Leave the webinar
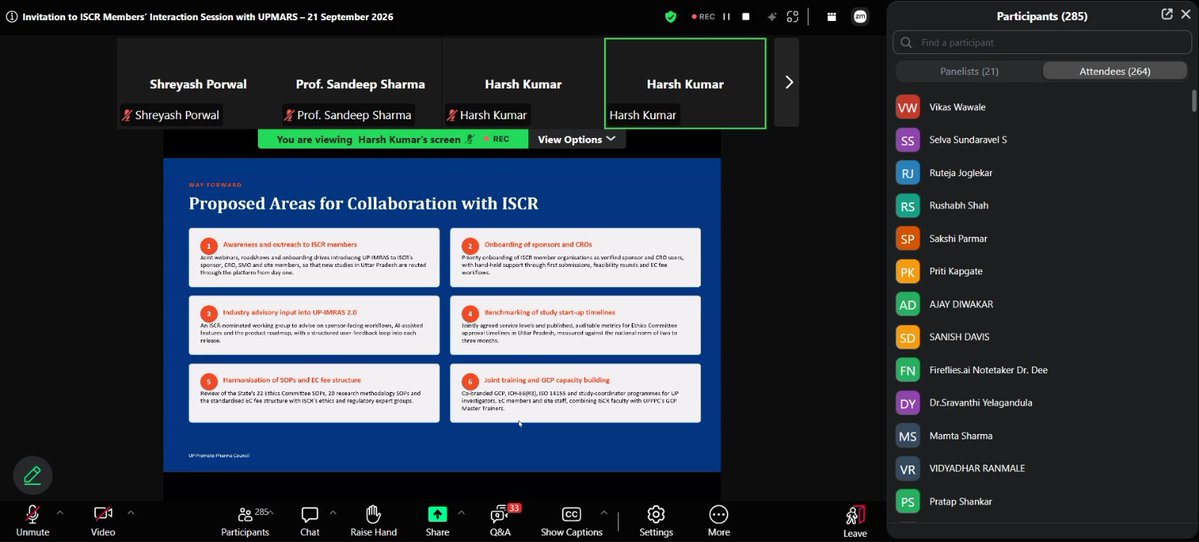The width and height of the screenshot is (1199, 542). coord(855,521)
